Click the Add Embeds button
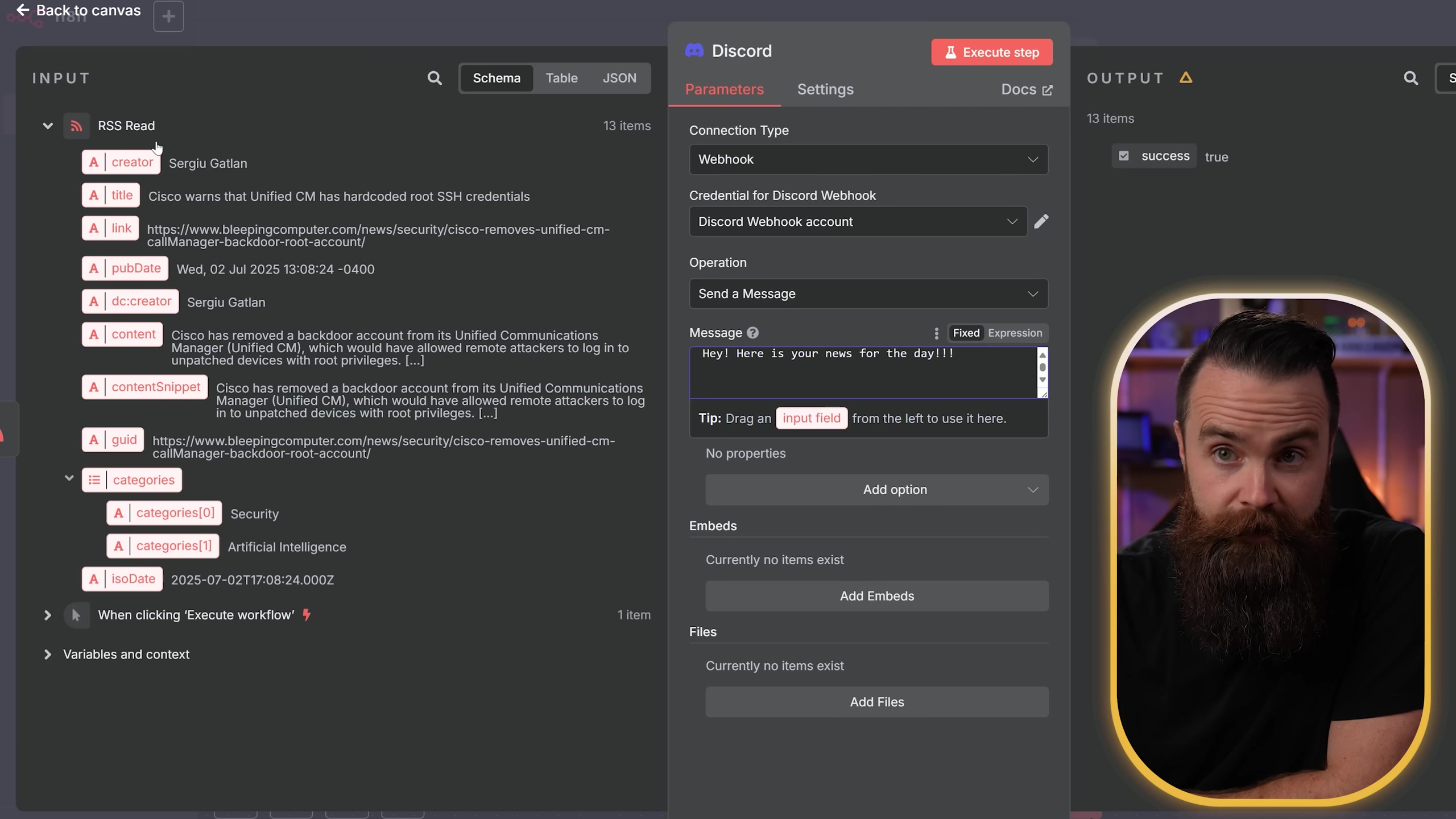Viewport: 1456px width, 819px height. point(877,596)
